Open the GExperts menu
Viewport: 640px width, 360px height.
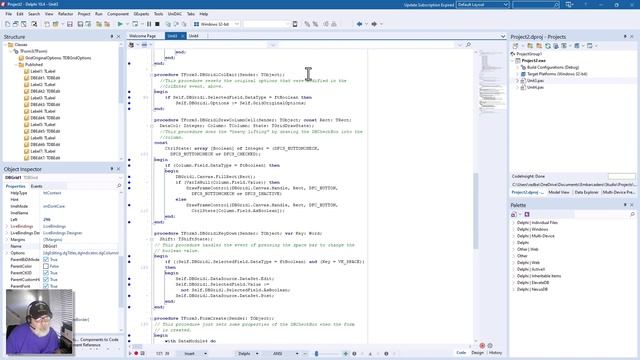pyautogui.click(x=141, y=14)
